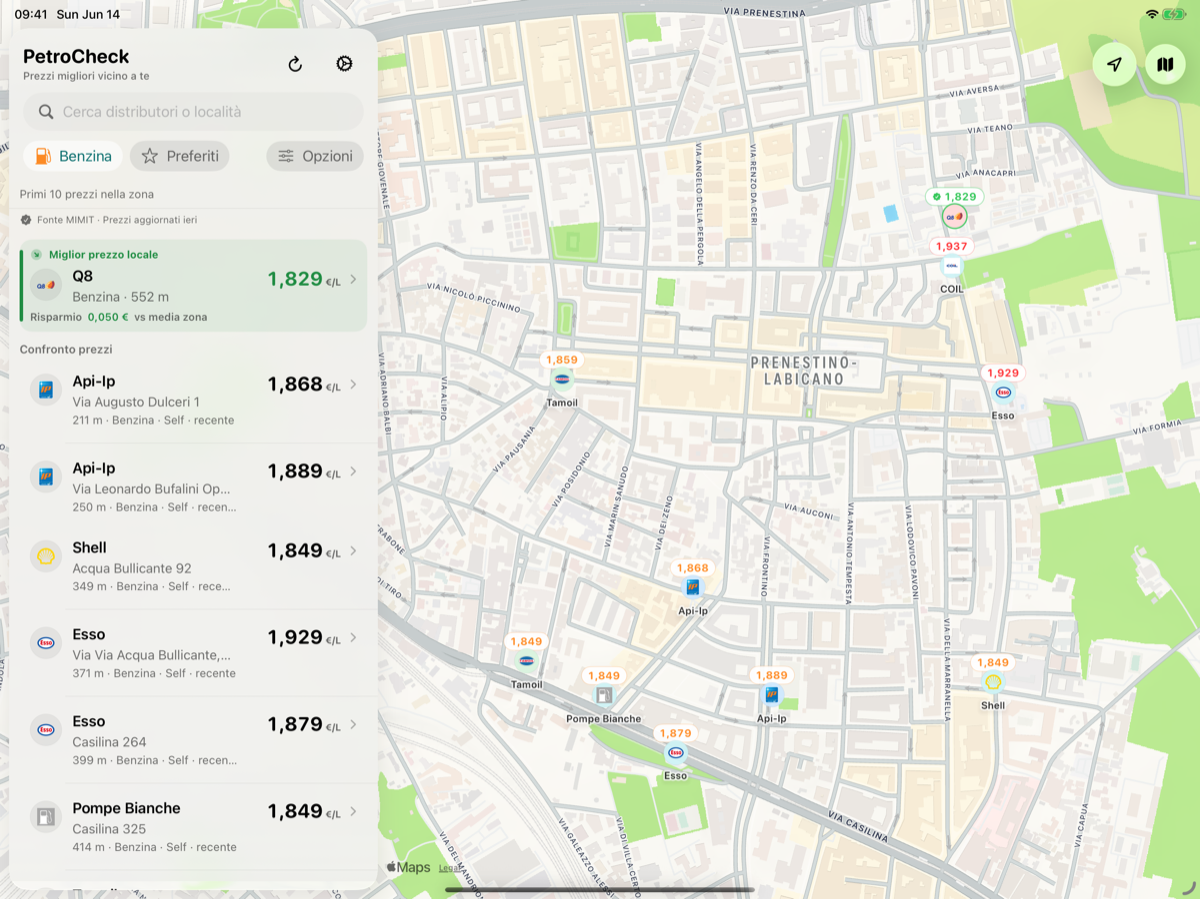Open Esso Casilina 264 chevron
This screenshot has height=899, width=1200.
(x=353, y=724)
